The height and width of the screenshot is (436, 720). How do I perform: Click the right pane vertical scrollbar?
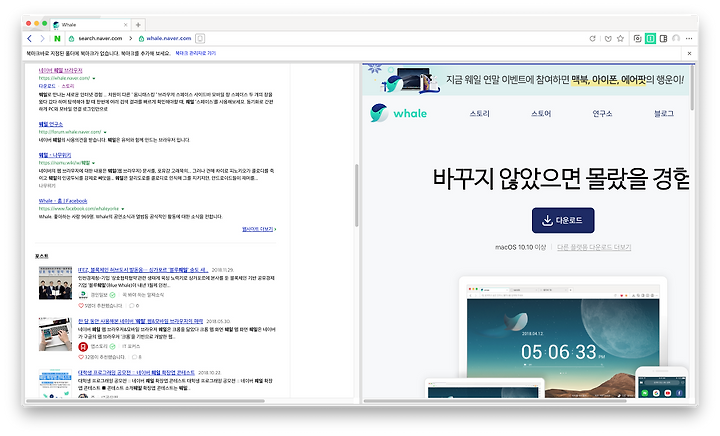pos(692,87)
